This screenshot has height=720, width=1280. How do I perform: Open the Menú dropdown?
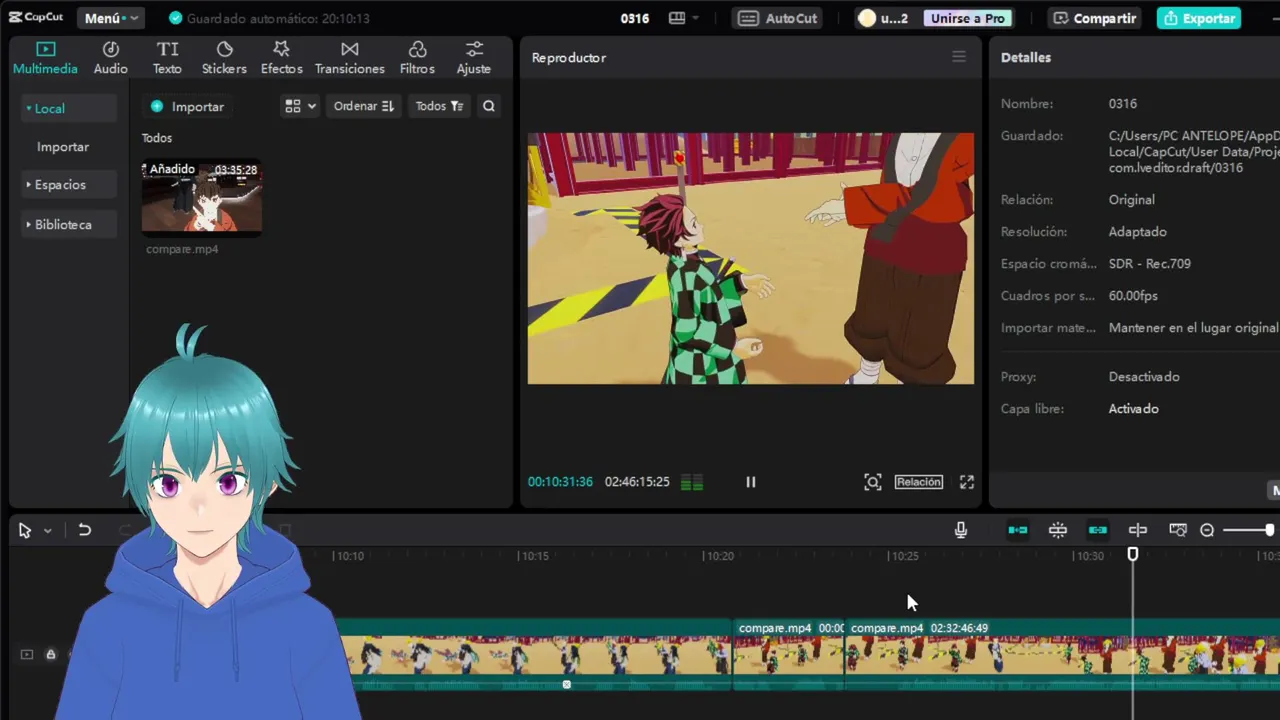pyautogui.click(x=110, y=18)
